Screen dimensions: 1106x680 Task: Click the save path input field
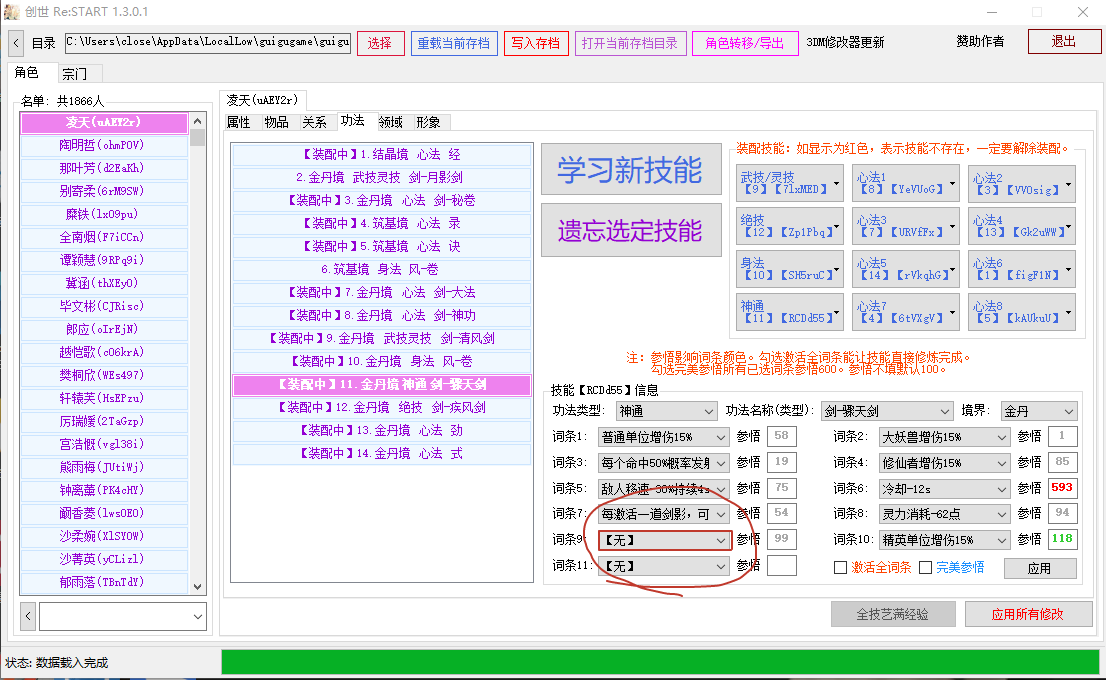208,42
